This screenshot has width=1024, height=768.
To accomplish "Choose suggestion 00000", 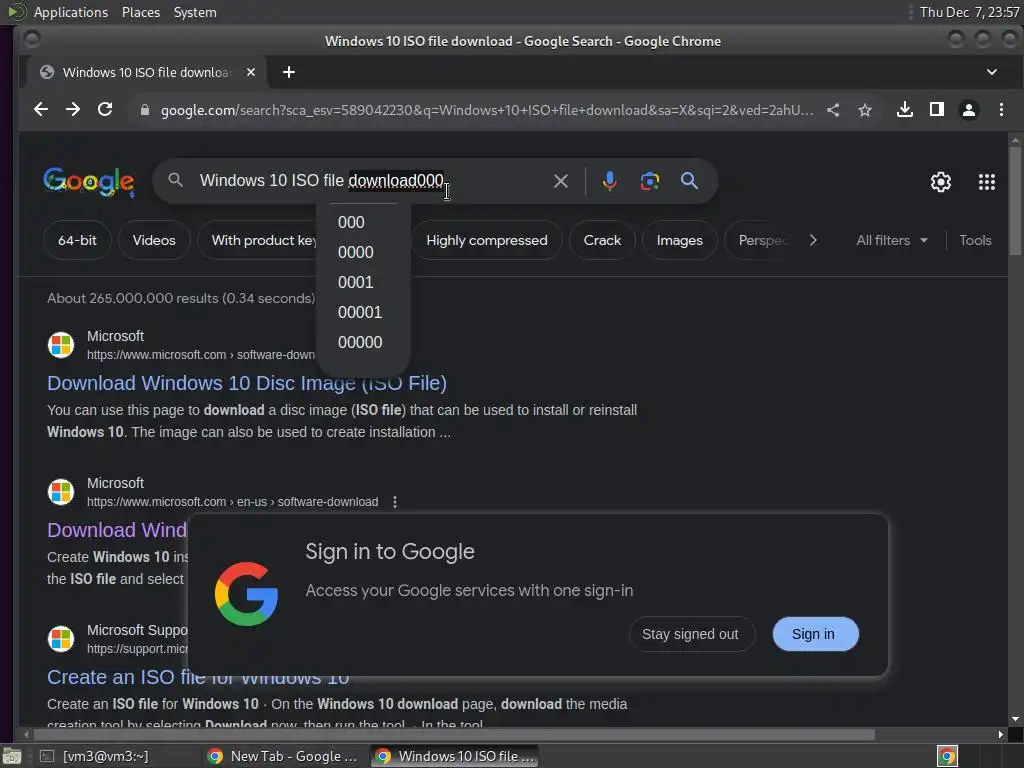I will 360,342.
